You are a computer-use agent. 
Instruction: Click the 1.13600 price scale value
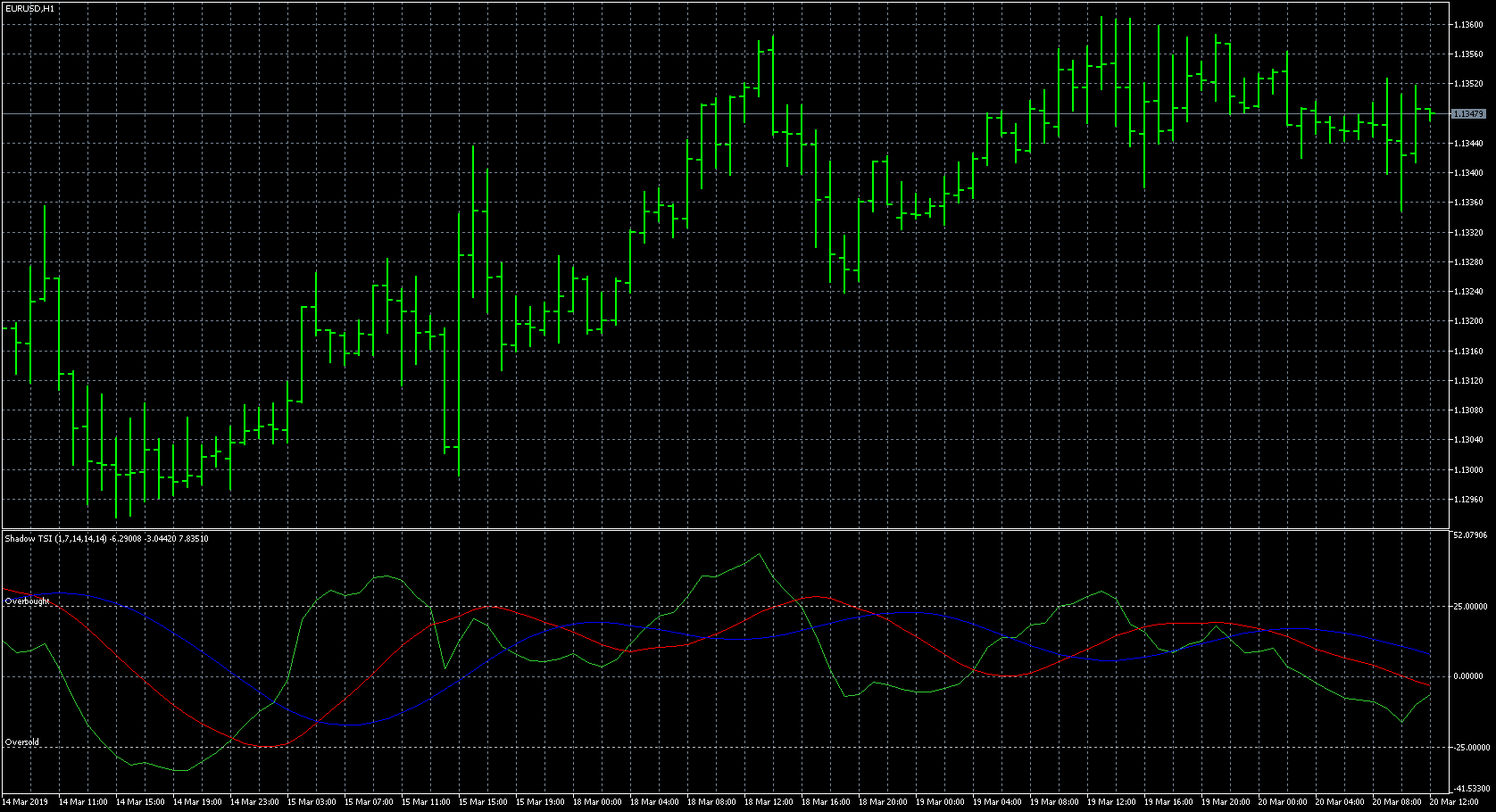pyautogui.click(x=1468, y=25)
